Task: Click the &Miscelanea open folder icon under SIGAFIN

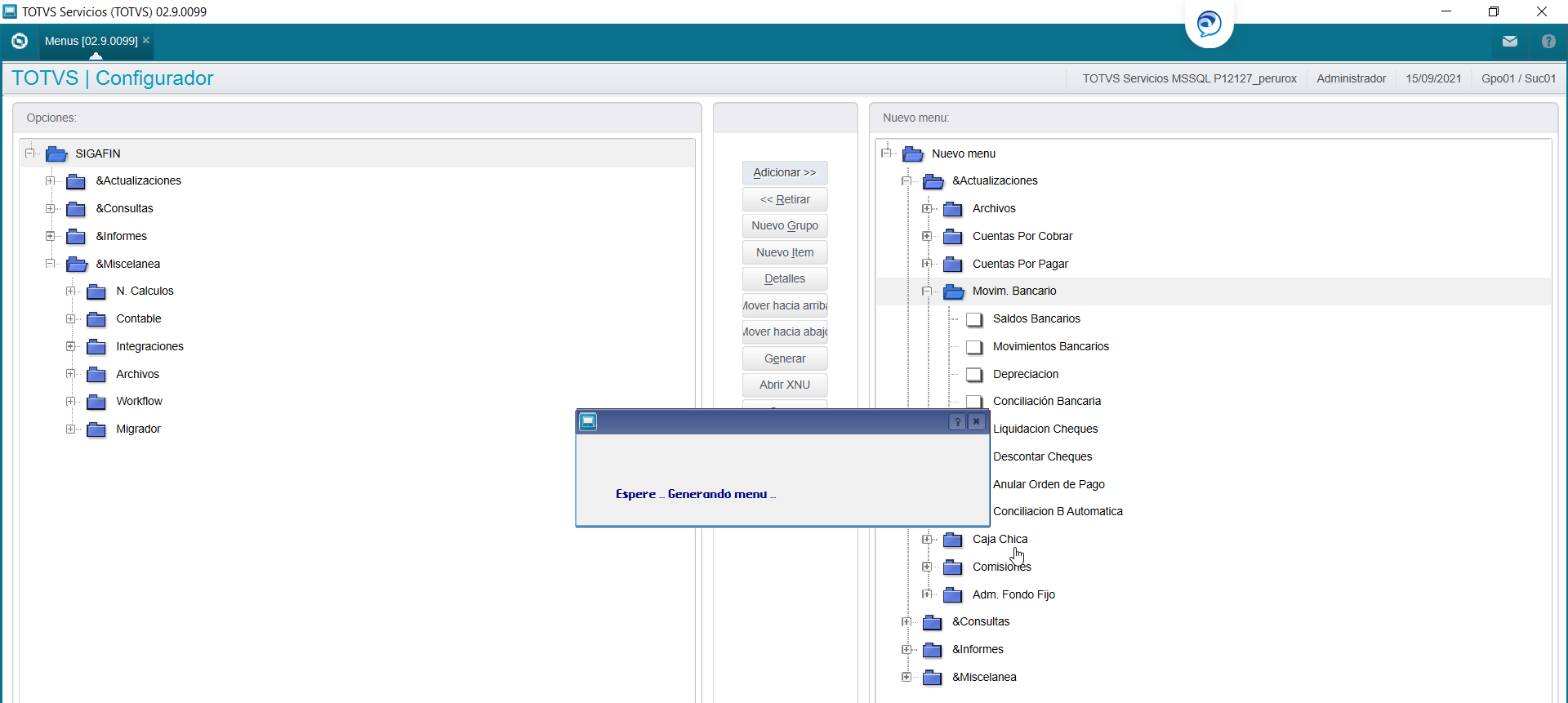Action: [x=77, y=264]
